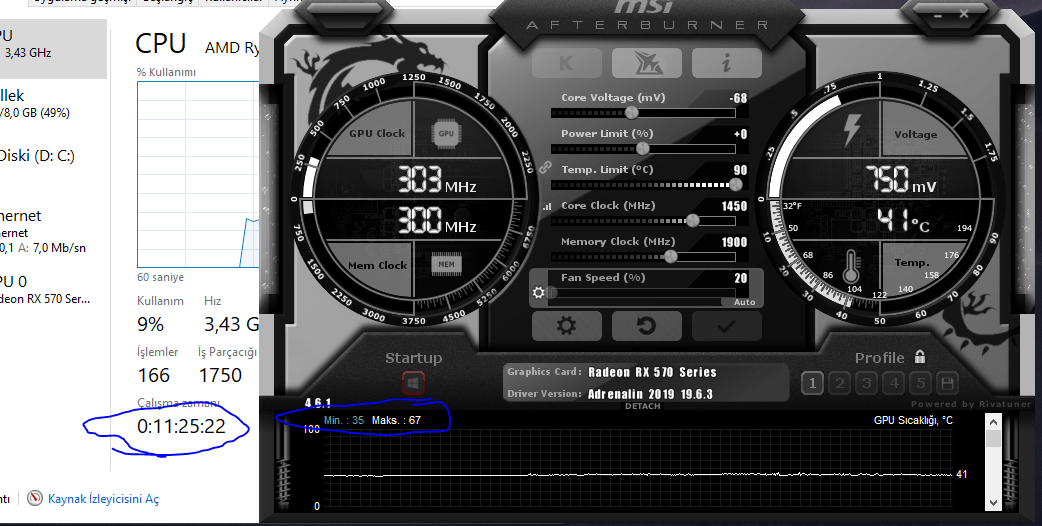The height and width of the screenshot is (526, 1042).
Task: Click the GPU Sıcaklığı graph area
Action: click(x=638, y=469)
